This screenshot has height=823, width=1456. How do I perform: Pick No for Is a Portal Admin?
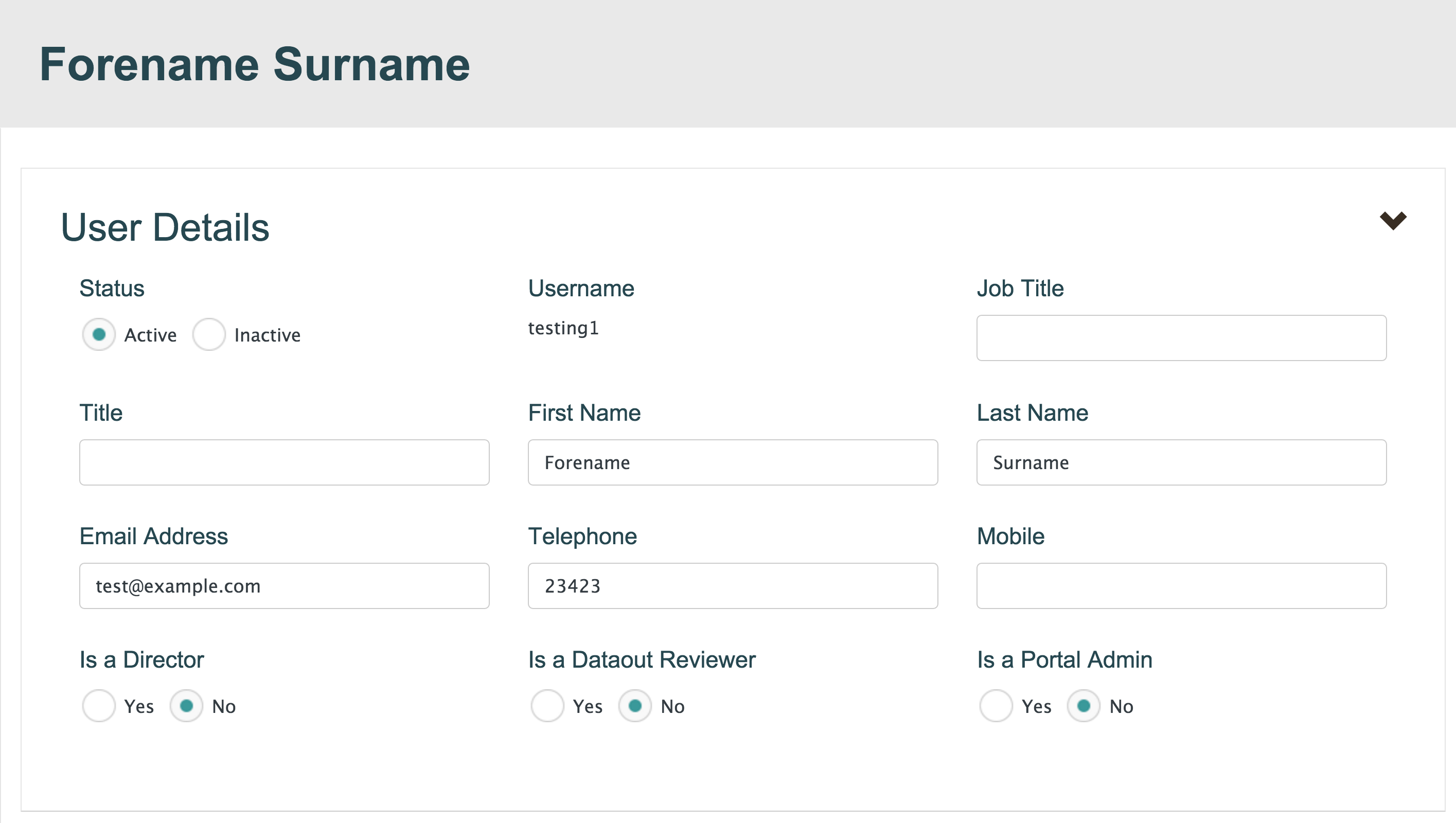[x=1084, y=706]
